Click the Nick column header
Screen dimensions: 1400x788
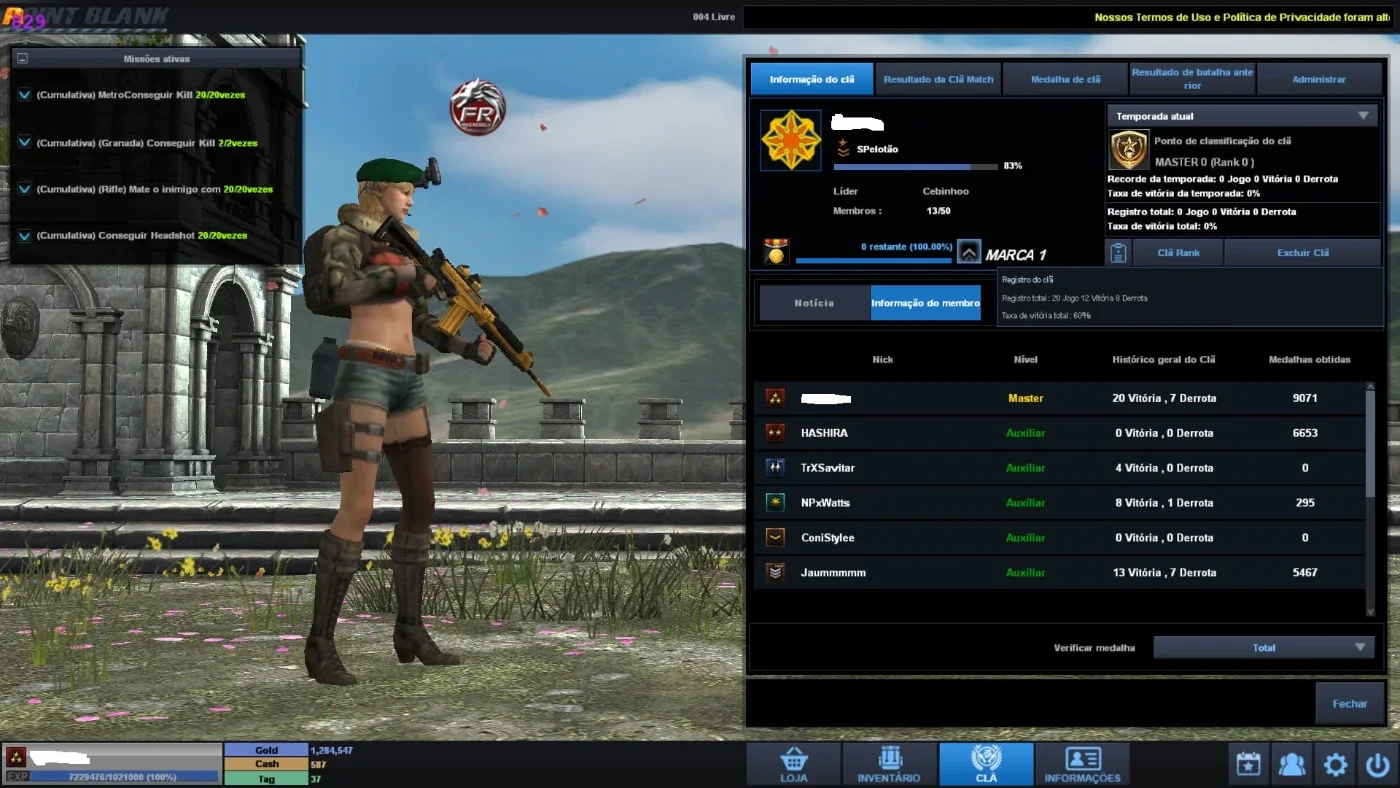point(883,359)
